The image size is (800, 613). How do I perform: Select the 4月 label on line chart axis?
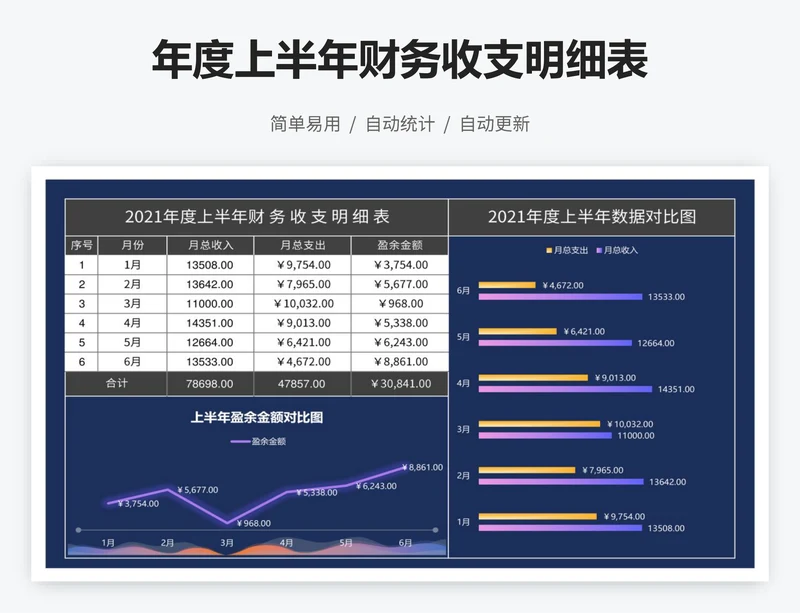pos(286,543)
